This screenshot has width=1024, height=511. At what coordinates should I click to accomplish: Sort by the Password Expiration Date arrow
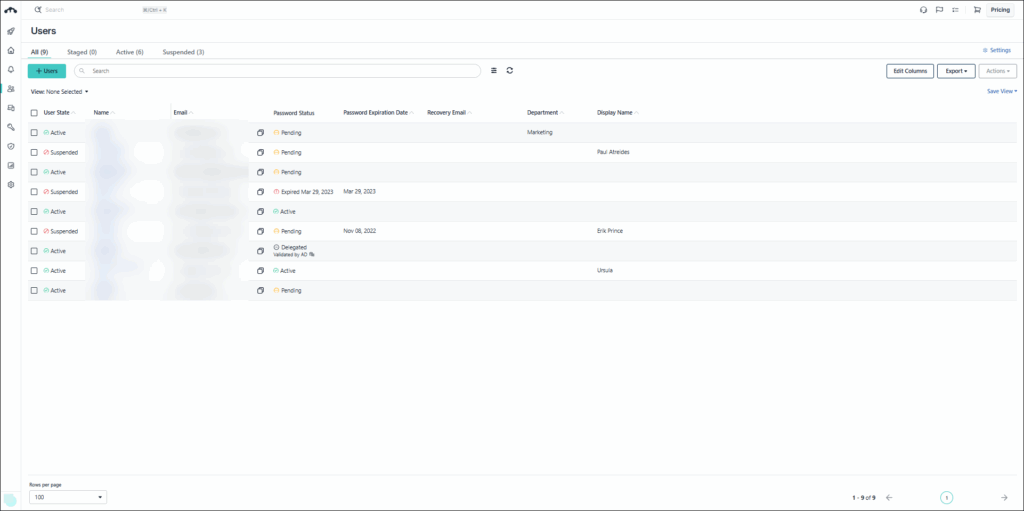pyautogui.click(x=412, y=113)
